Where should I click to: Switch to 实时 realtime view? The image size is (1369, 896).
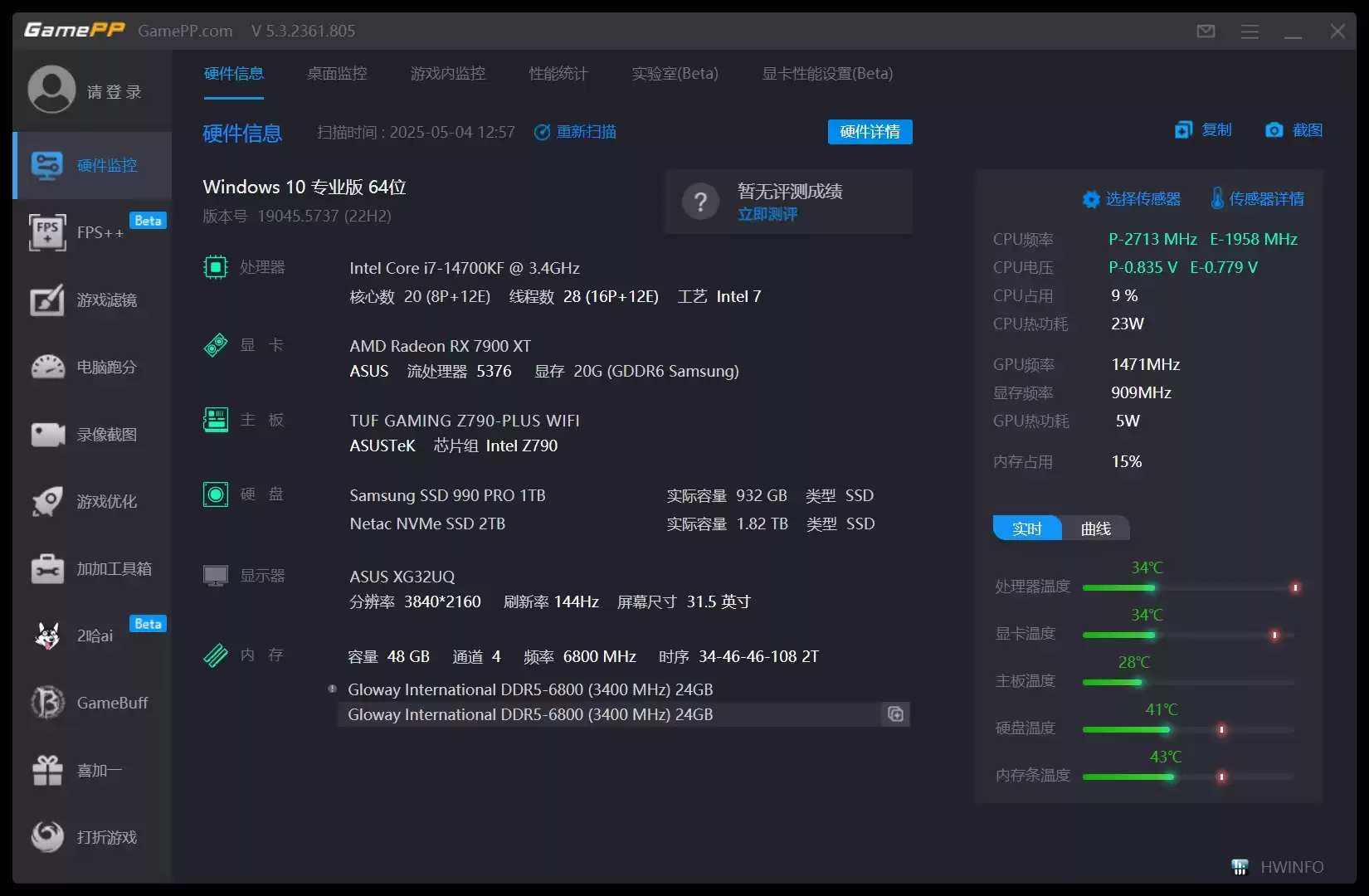coord(1027,528)
